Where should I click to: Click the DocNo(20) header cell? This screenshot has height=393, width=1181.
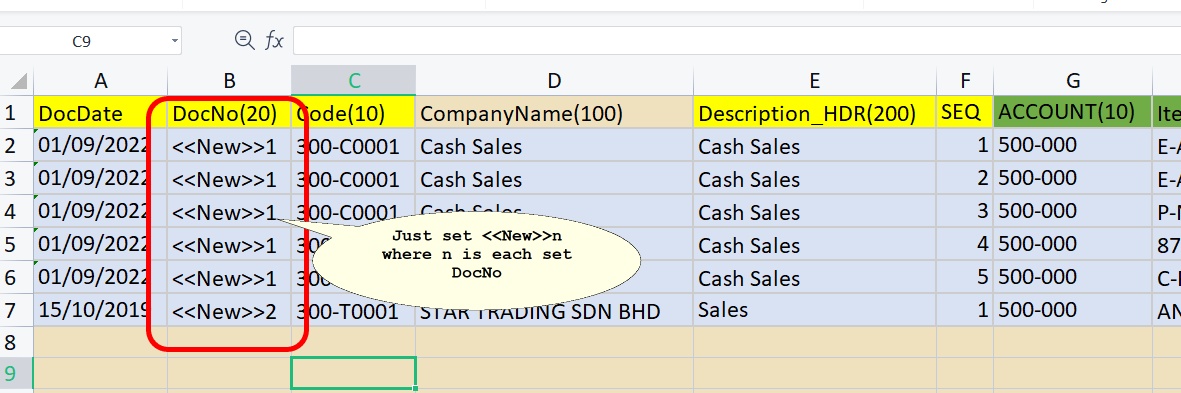tap(229, 112)
